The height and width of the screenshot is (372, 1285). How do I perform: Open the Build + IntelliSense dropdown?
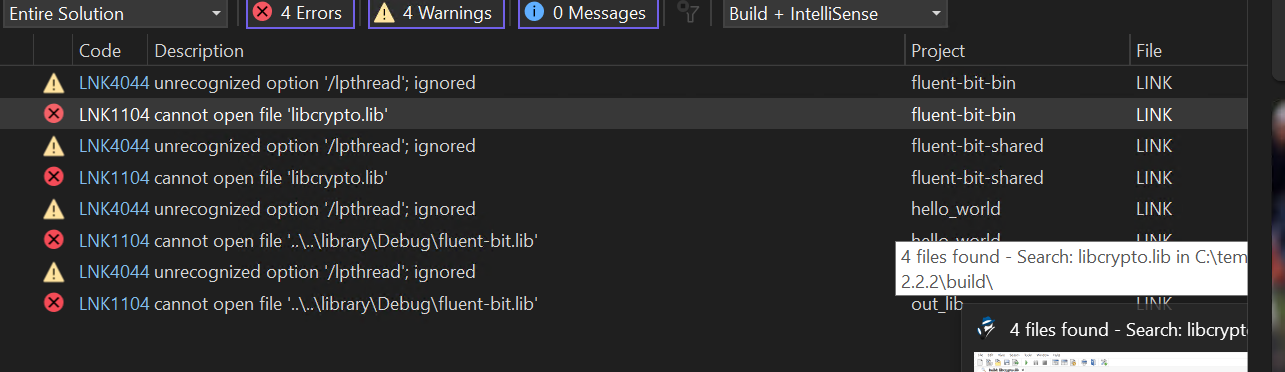click(x=835, y=13)
